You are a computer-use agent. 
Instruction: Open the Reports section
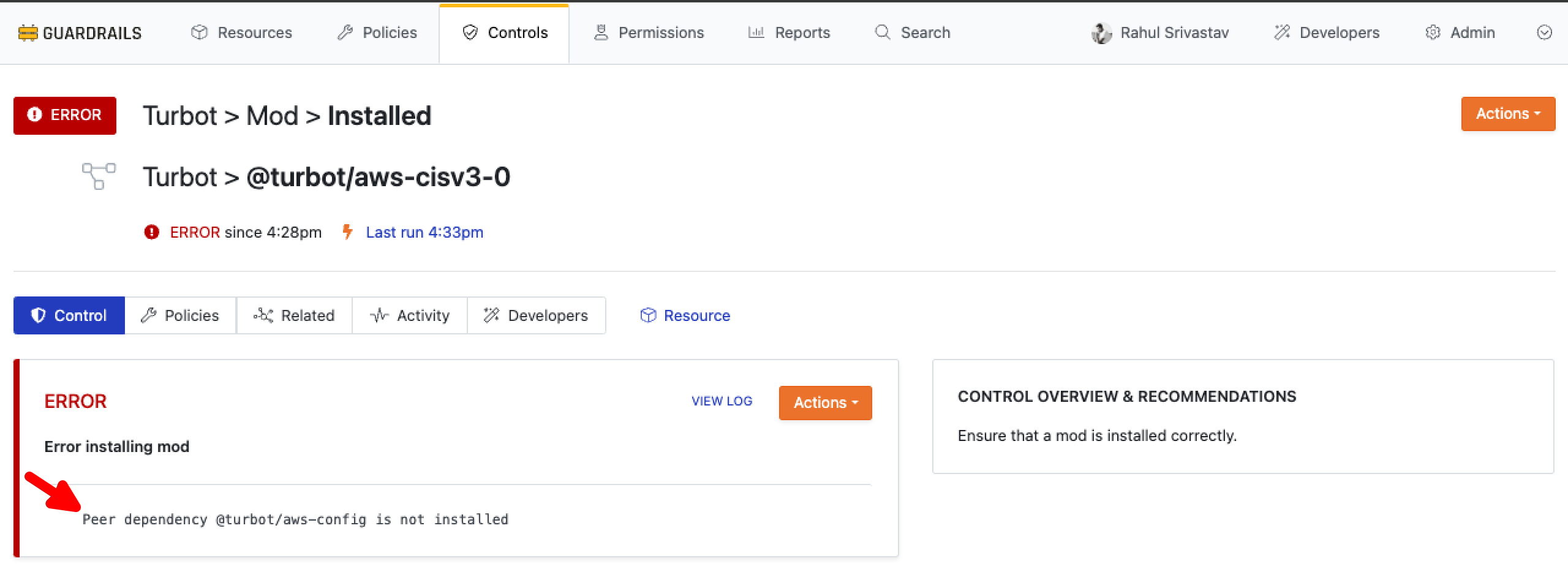[789, 33]
